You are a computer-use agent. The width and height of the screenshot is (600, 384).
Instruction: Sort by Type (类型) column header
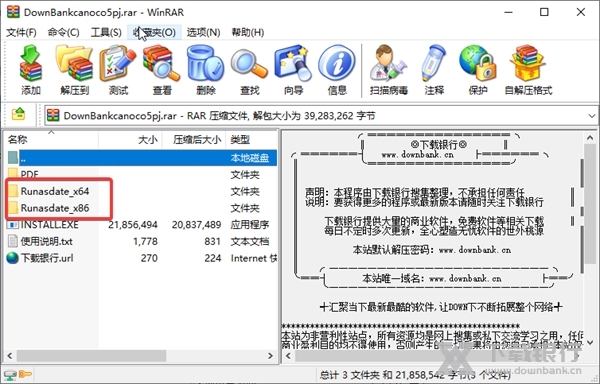click(251, 140)
